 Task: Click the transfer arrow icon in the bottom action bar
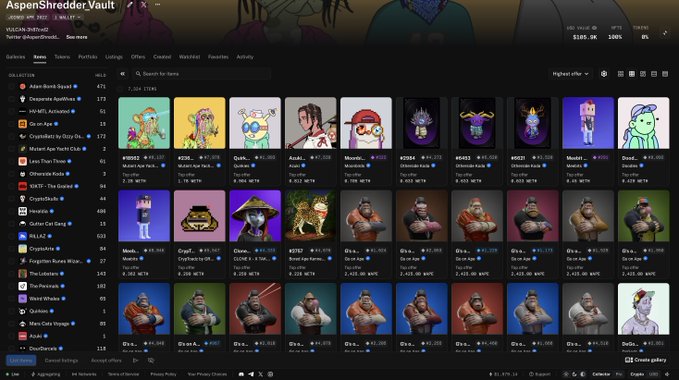click(x=136, y=360)
